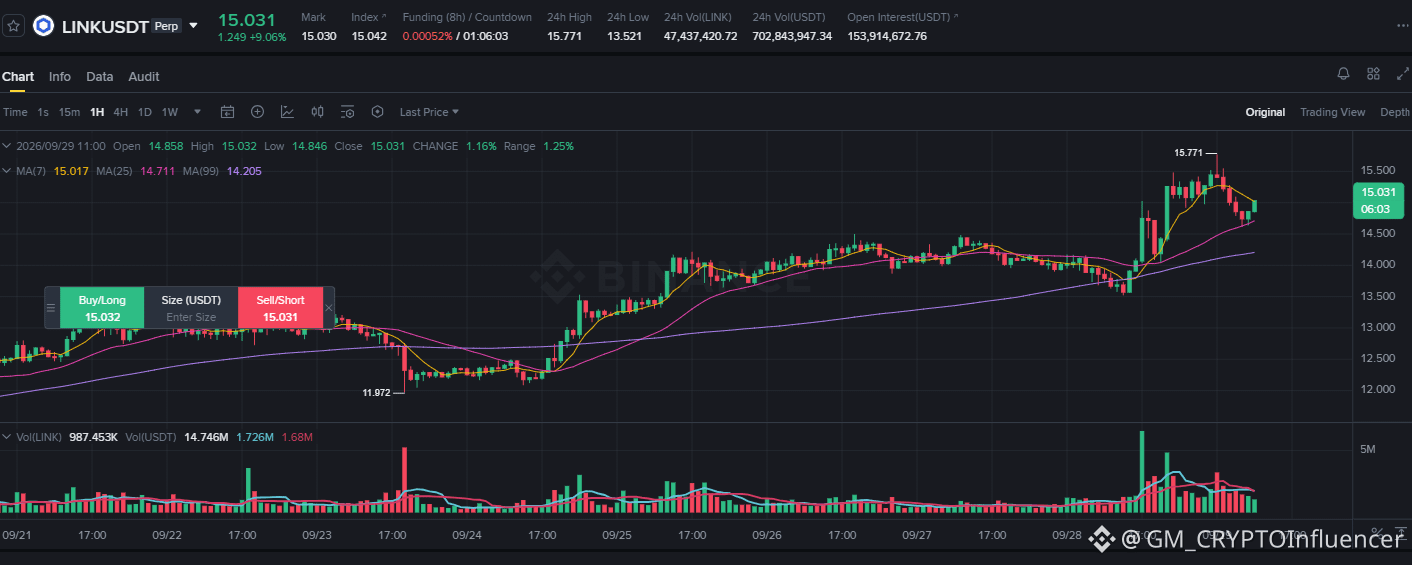Switch to the Info tab

pos(60,77)
